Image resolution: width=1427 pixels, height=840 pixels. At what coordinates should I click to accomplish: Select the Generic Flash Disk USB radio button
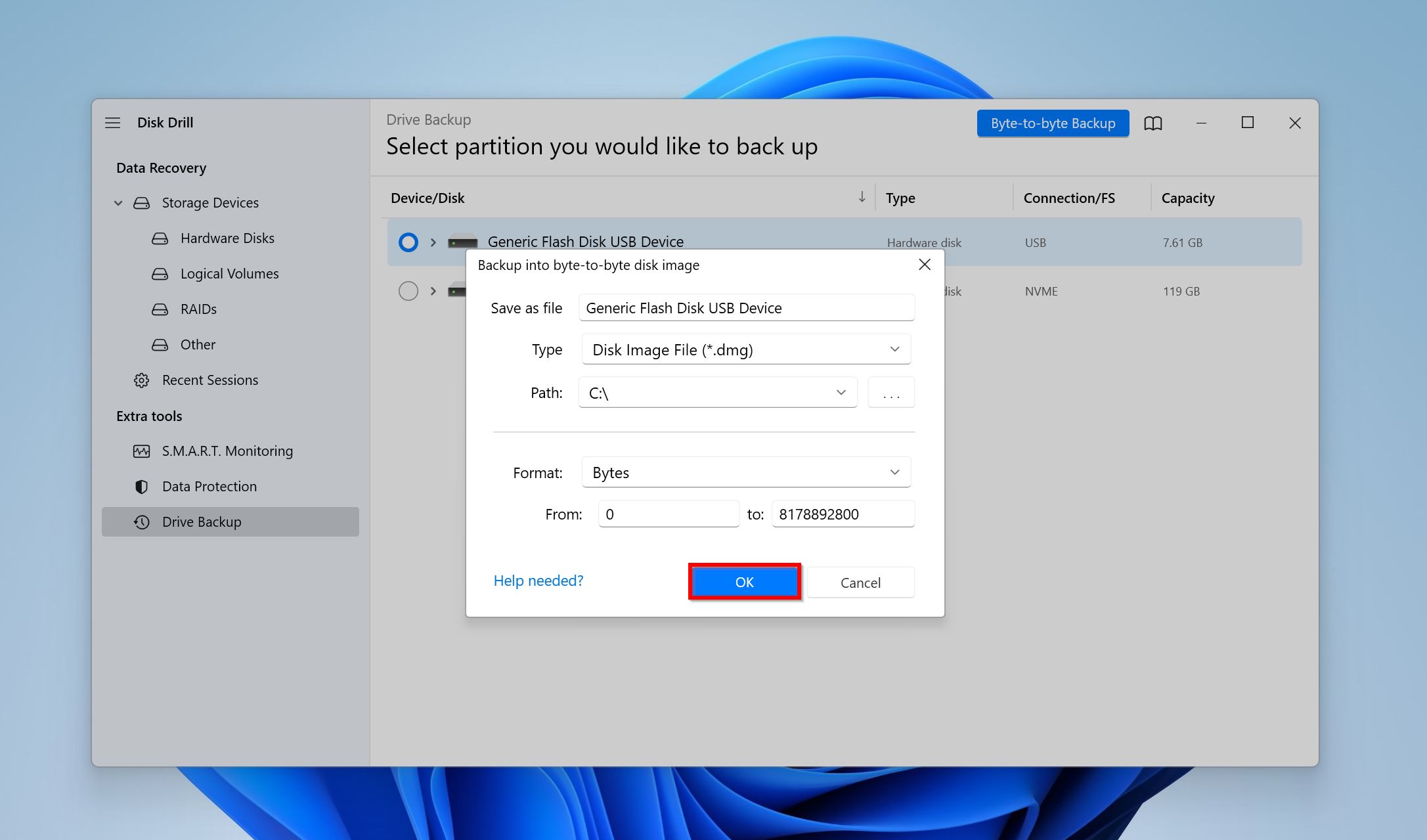coord(407,241)
